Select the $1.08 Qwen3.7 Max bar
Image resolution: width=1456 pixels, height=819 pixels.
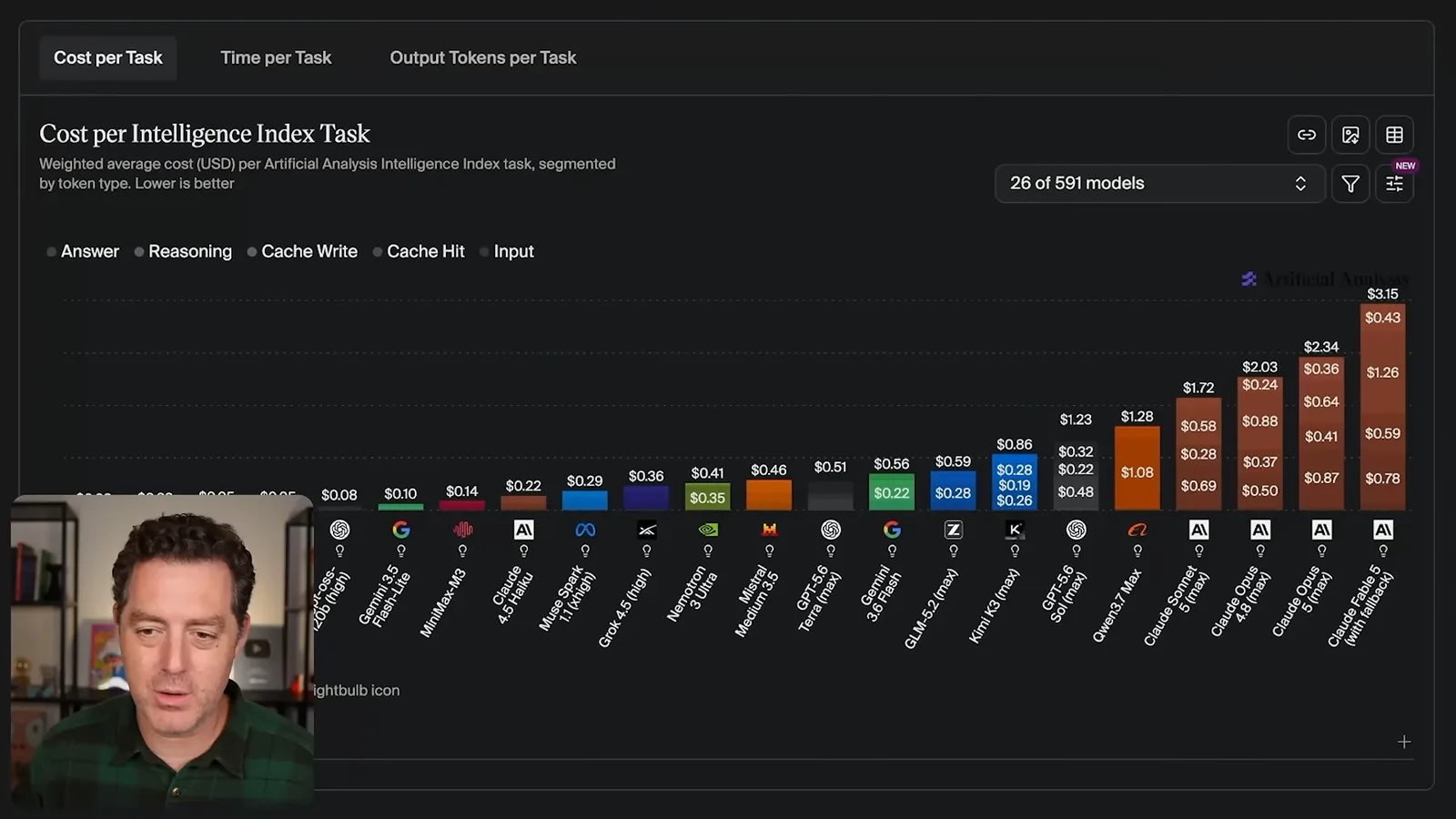point(1137,469)
